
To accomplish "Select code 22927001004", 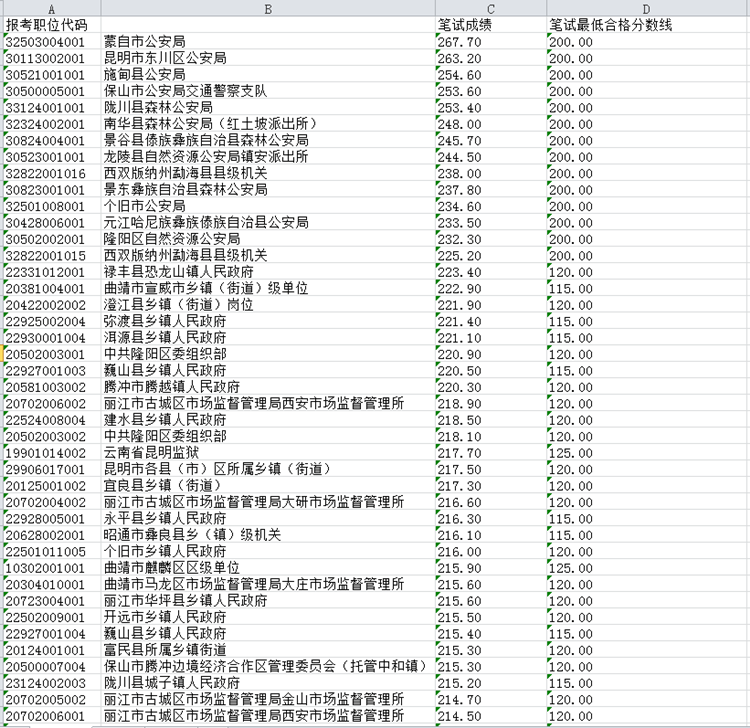I will 52,634.
